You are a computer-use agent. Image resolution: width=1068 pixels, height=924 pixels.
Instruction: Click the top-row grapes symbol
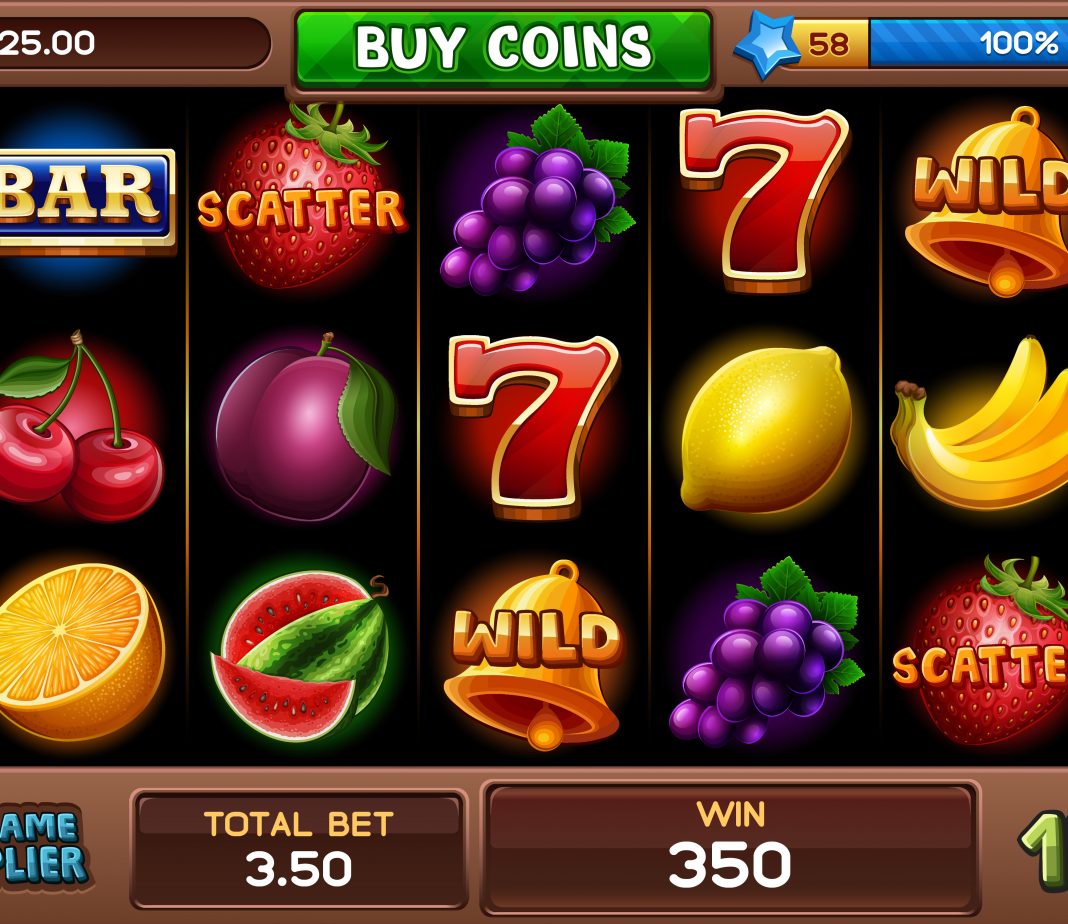[537, 200]
